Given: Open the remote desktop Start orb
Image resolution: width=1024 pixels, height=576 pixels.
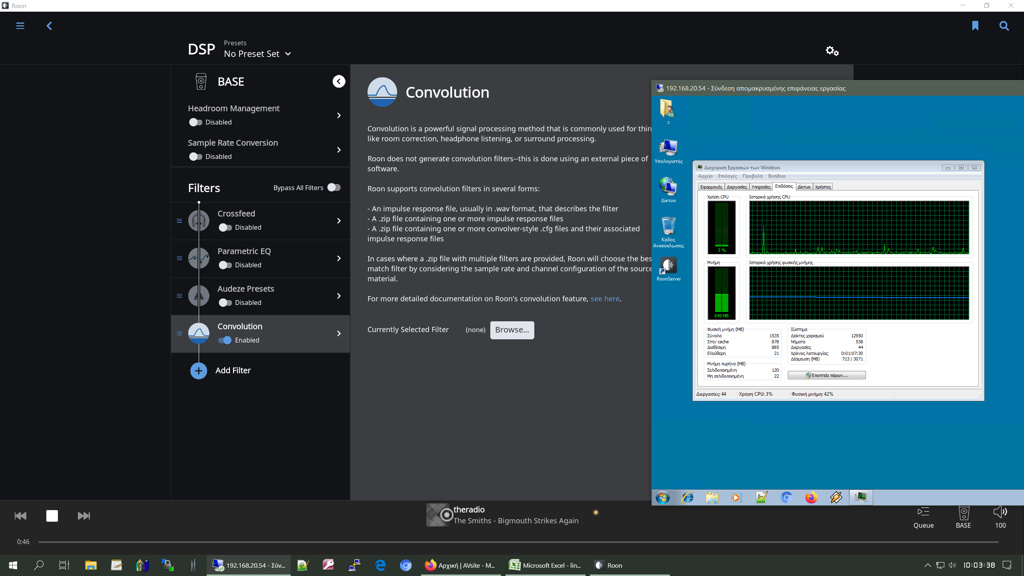Looking at the screenshot, I should coord(663,498).
